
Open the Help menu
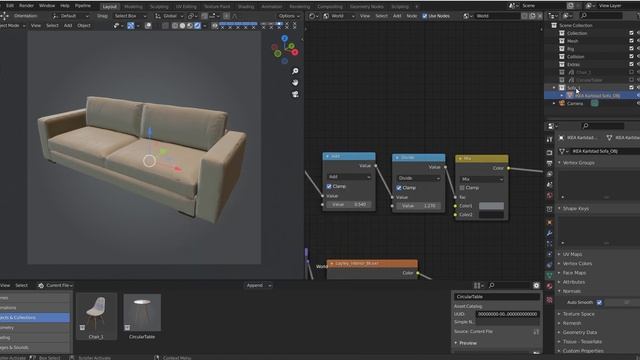(64, 6)
